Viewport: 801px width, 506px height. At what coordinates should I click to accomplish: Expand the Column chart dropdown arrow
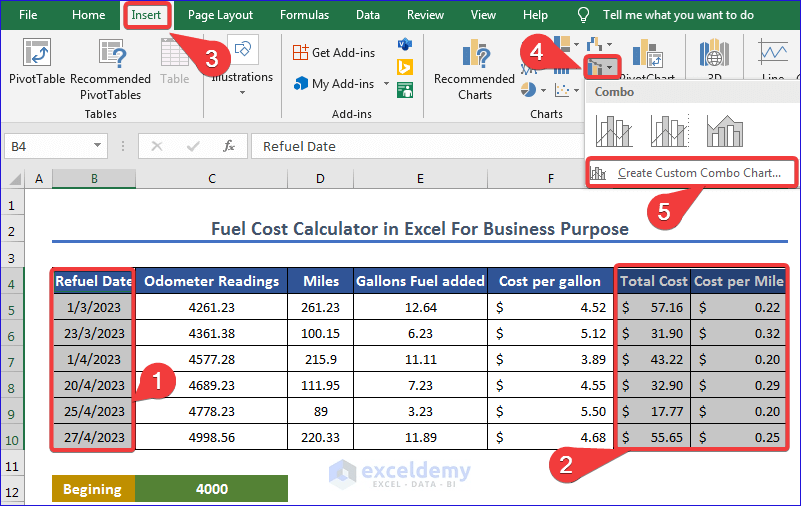tap(577, 44)
